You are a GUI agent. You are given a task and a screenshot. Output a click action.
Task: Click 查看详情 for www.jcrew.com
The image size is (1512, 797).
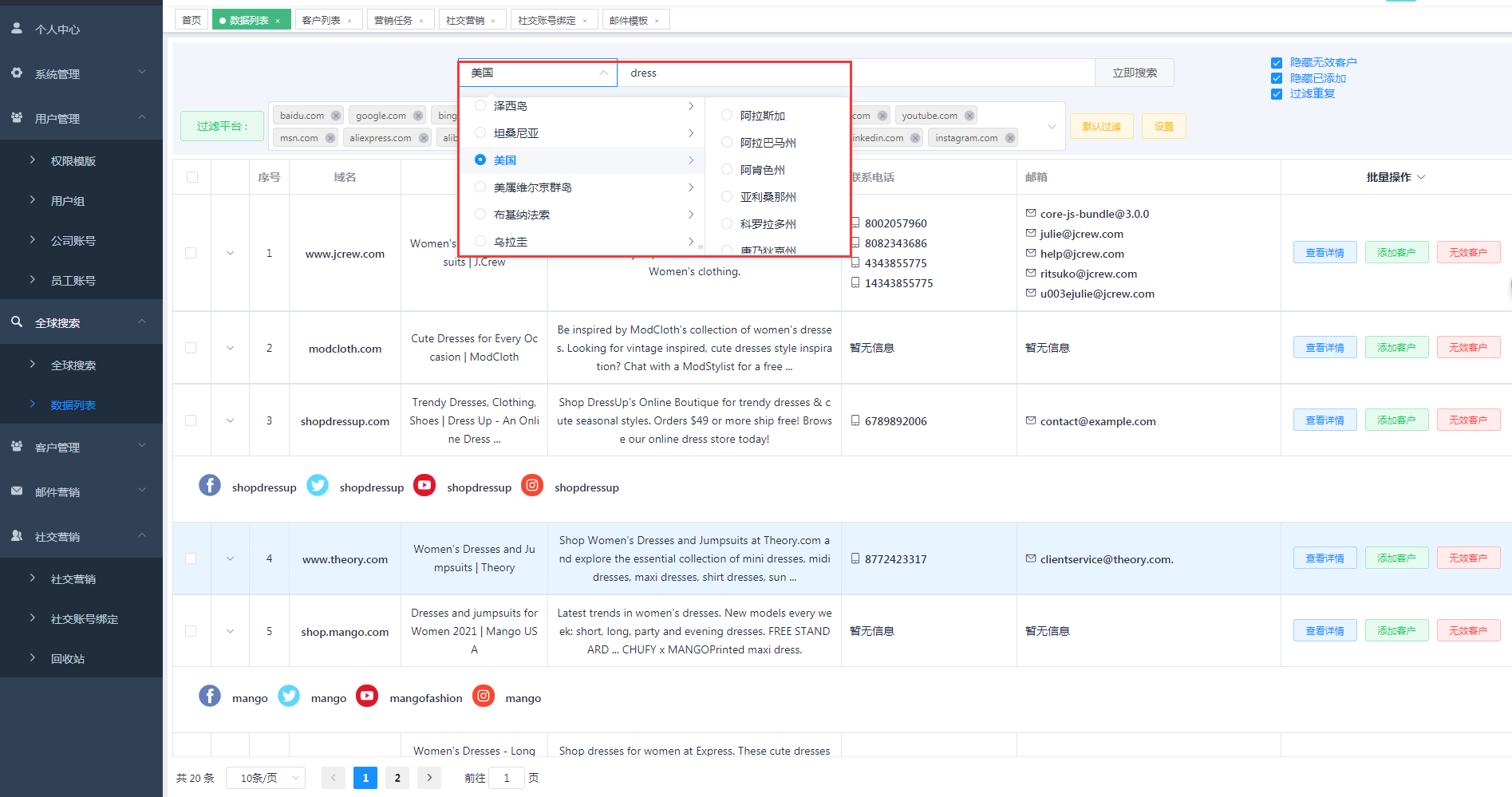point(1324,252)
